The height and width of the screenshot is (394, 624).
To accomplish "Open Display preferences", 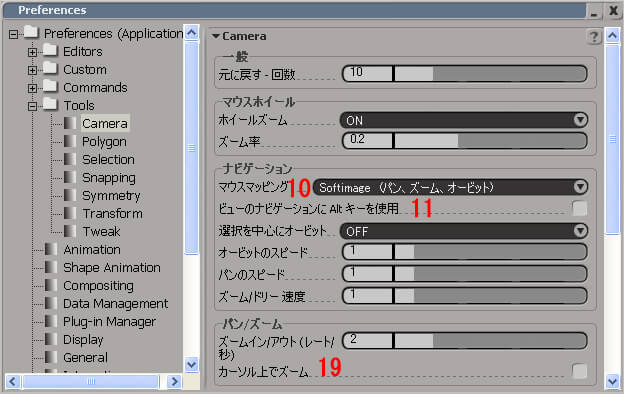I will [x=83, y=339].
